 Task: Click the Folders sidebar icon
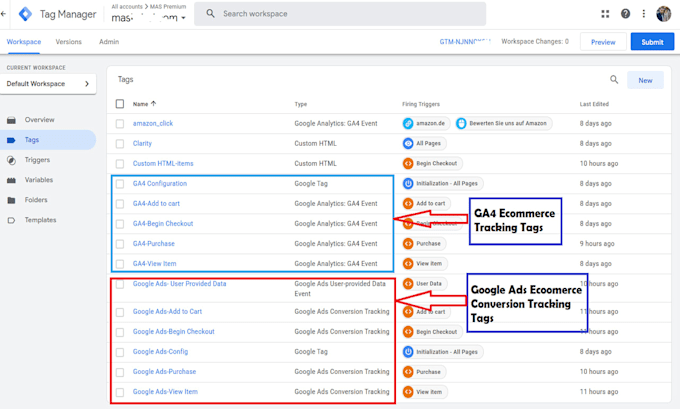pos(12,200)
